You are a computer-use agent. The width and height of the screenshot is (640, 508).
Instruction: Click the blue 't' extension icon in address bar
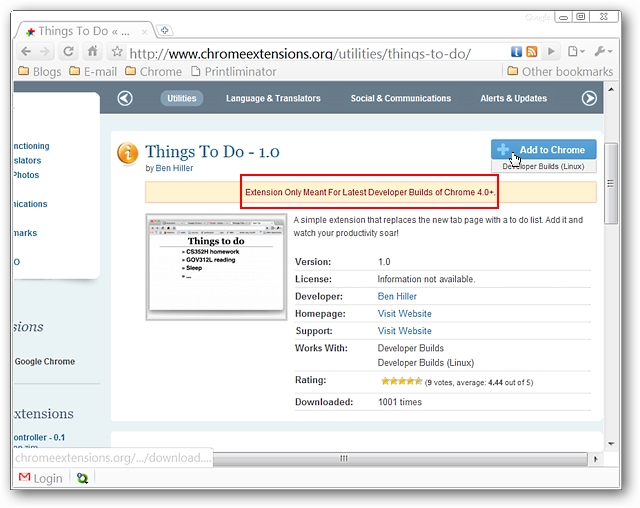pyautogui.click(x=516, y=51)
